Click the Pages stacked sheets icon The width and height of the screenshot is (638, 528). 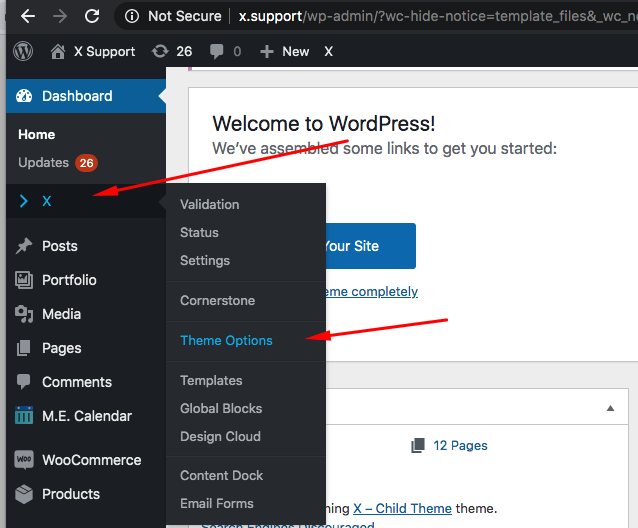pyautogui.click(x=24, y=348)
